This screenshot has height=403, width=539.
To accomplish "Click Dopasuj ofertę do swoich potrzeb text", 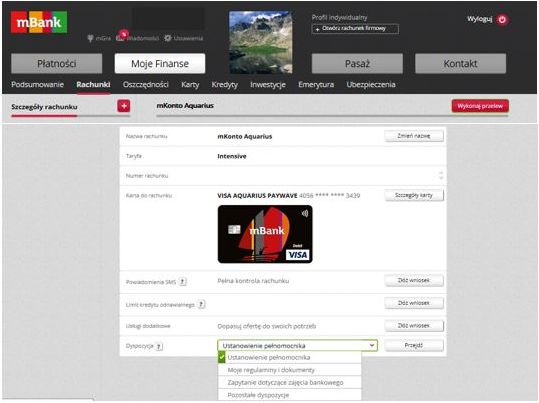I will [x=267, y=326].
